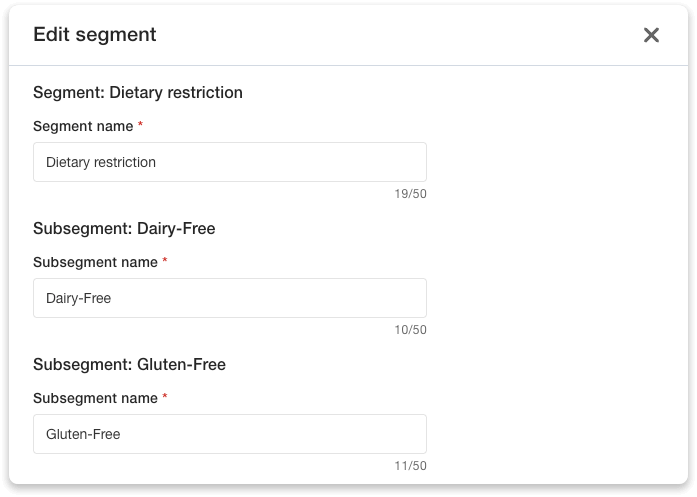This screenshot has height=497, width=697.
Task: Place cursor on "Gluten-Free" text in the input
Action: pos(83,434)
